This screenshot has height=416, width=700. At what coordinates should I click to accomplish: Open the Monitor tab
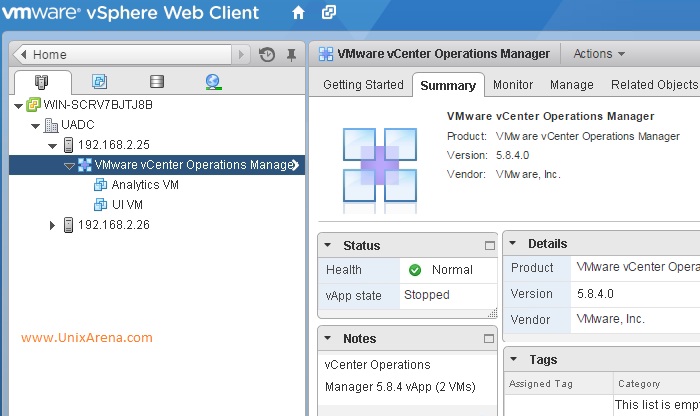click(x=513, y=84)
